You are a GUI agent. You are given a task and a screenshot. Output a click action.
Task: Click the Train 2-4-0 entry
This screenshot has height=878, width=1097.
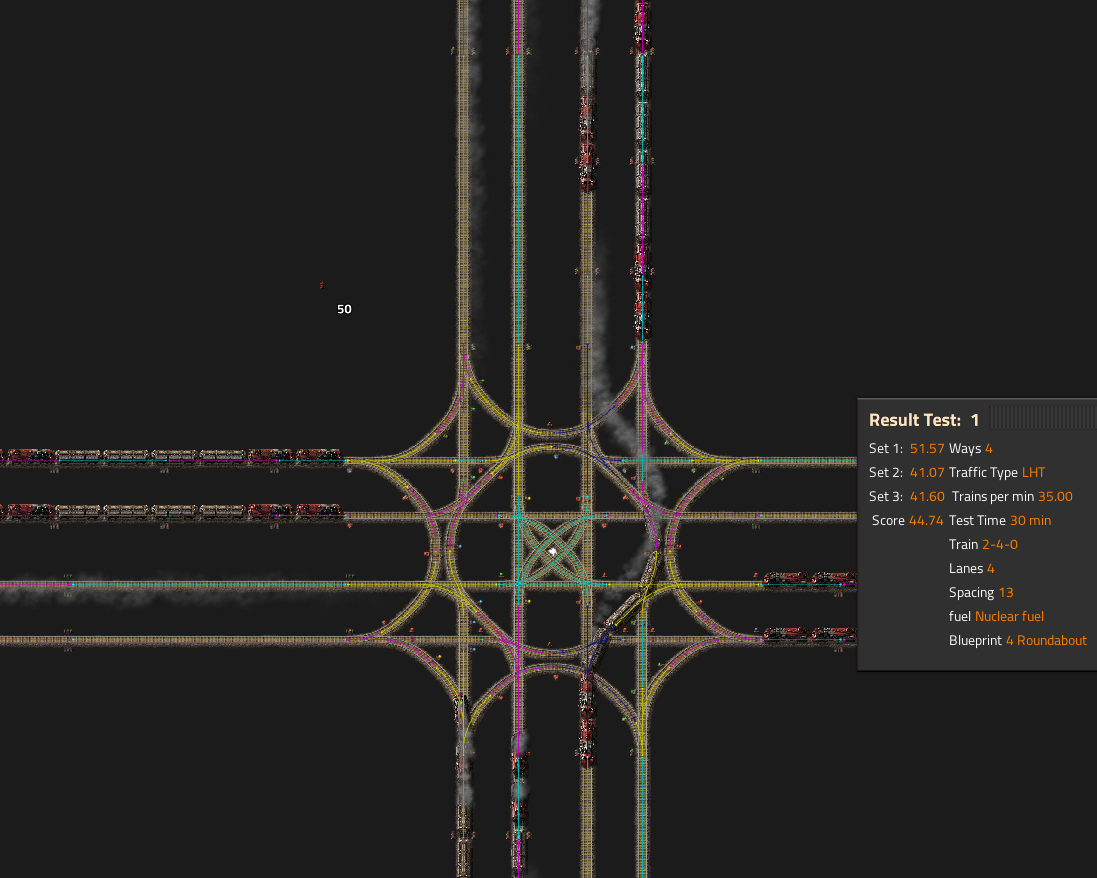[983, 544]
